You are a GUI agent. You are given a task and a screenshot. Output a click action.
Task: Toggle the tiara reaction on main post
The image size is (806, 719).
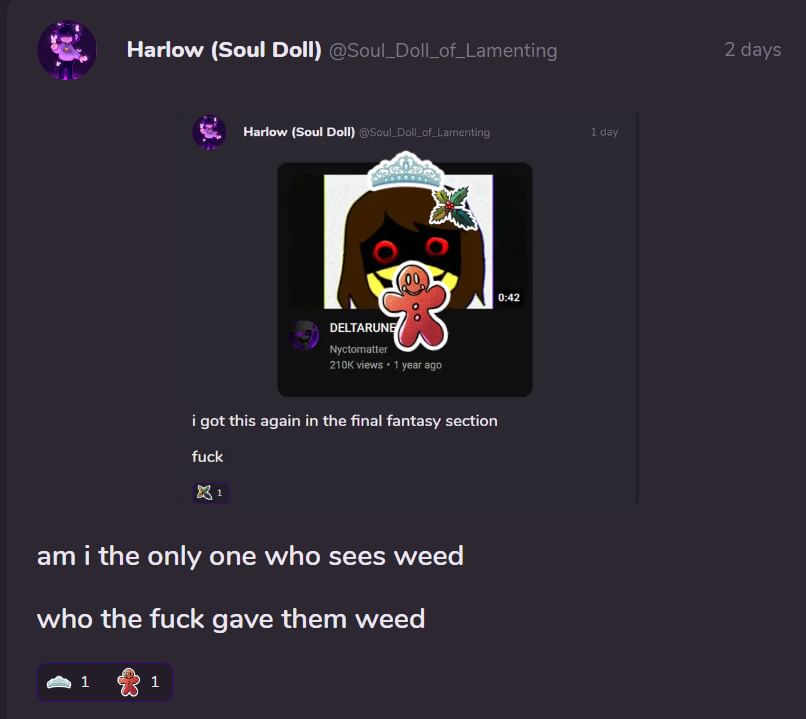click(x=68, y=682)
